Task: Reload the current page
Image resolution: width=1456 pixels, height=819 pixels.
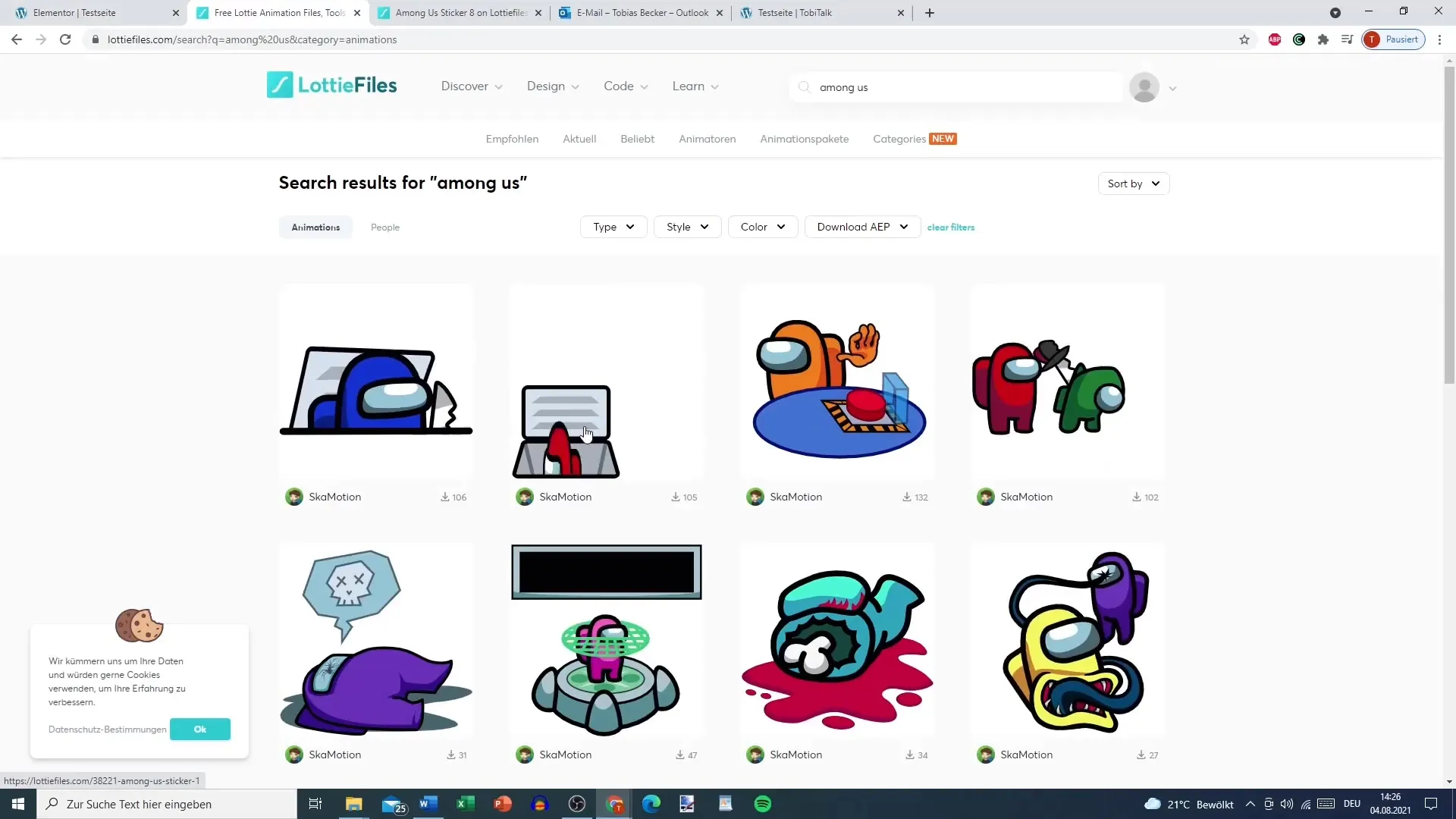Action: (65, 39)
